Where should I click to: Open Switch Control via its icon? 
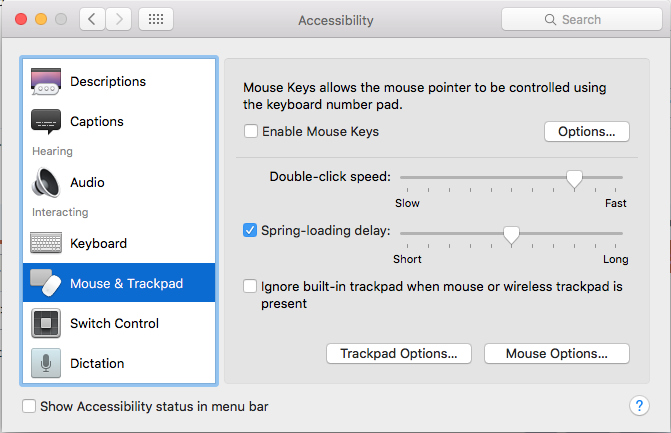pyautogui.click(x=47, y=323)
